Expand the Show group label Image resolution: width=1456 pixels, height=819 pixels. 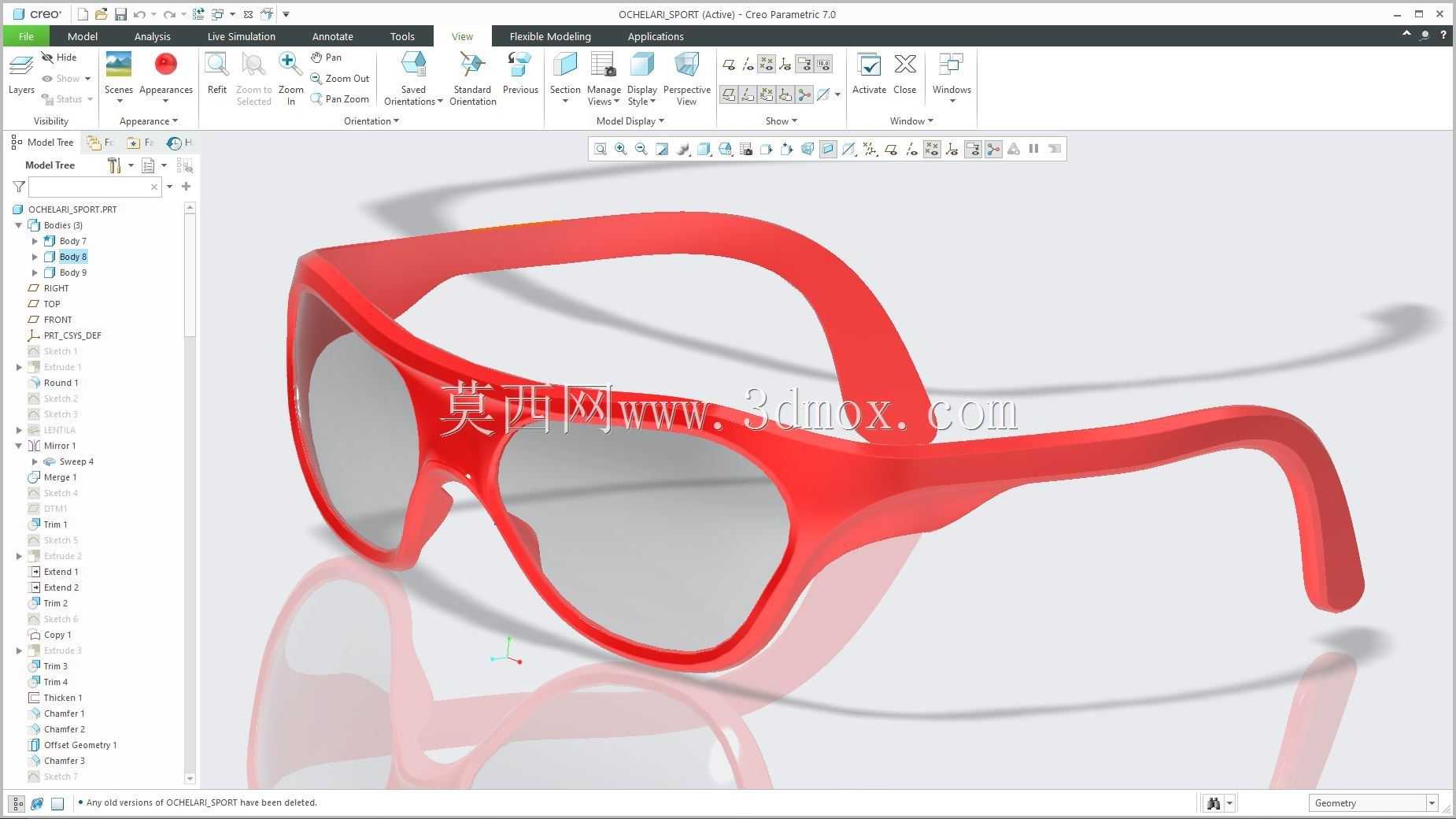[x=781, y=121]
